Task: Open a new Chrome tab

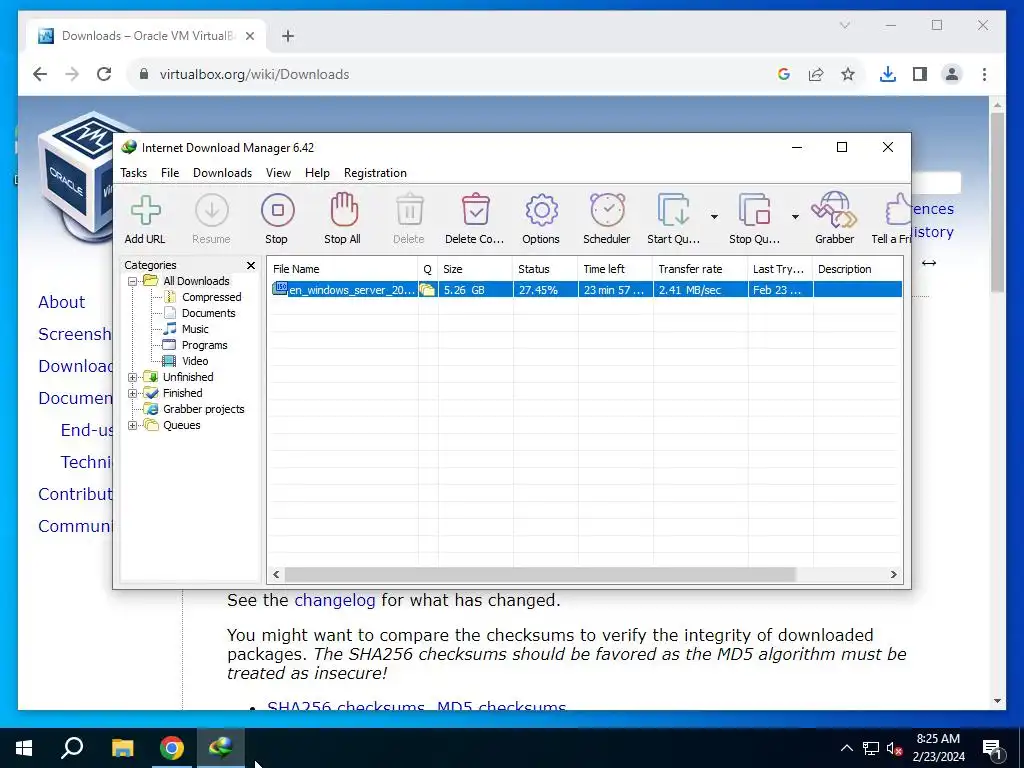Action: (288, 36)
